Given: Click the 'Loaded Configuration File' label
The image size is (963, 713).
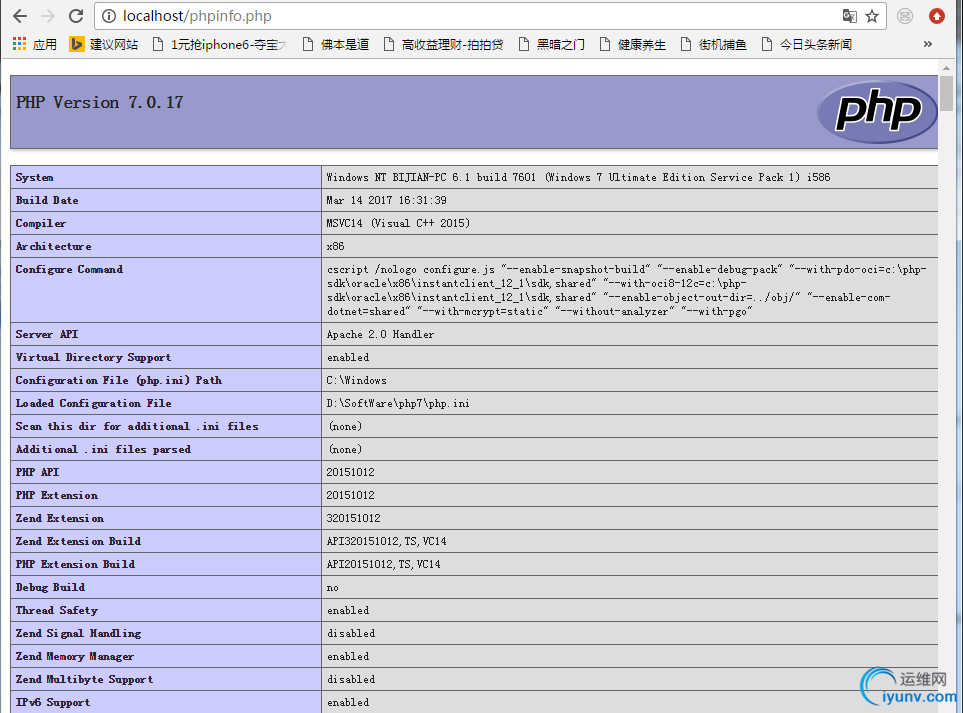Looking at the screenshot, I should coord(93,403).
